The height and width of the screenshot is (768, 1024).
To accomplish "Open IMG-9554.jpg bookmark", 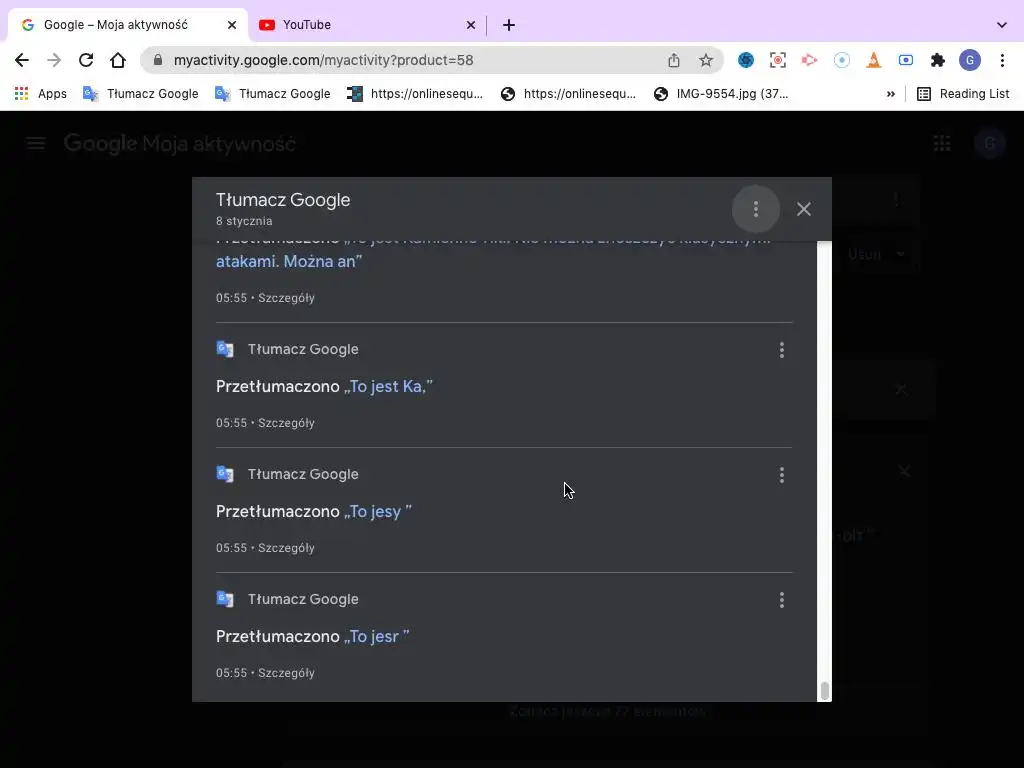I will (x=721, y=93).
